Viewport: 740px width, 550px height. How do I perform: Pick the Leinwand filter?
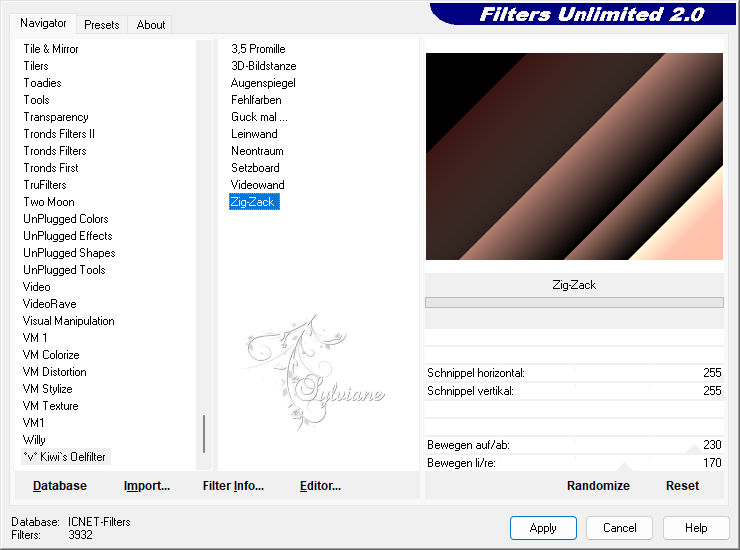pos(254,134)
